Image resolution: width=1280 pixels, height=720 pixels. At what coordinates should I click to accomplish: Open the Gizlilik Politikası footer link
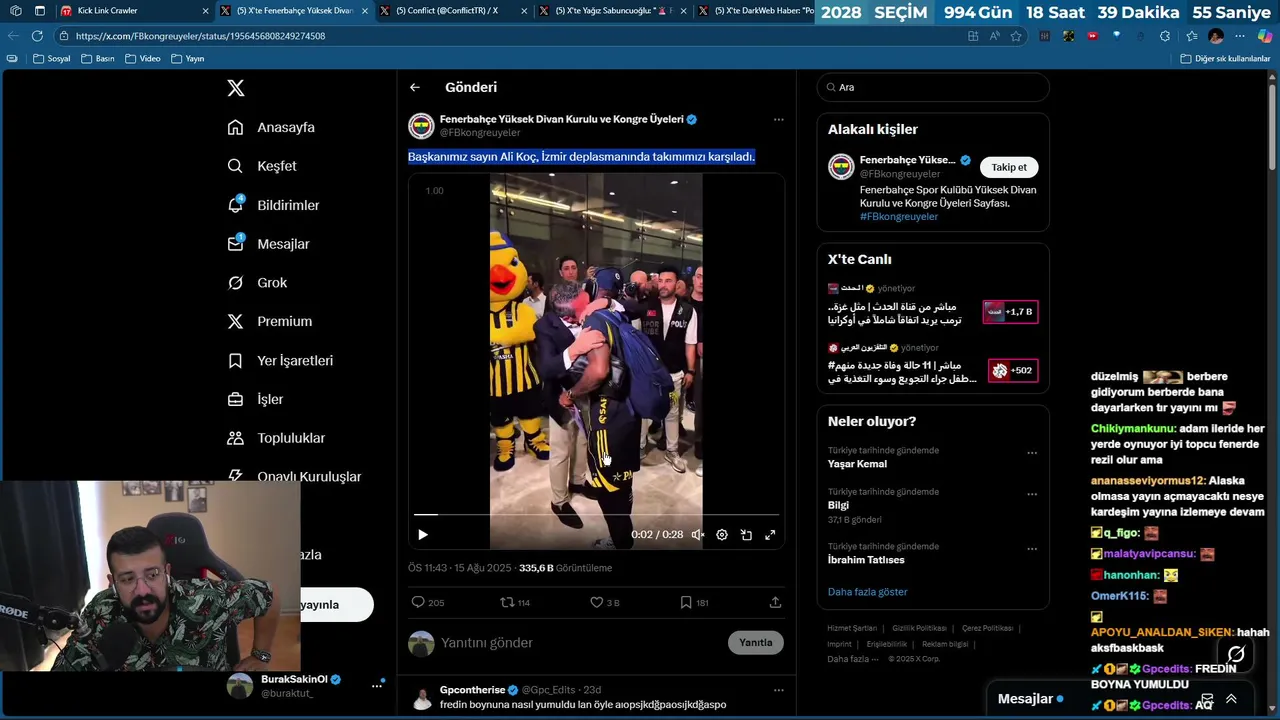(x=919, y=628)
